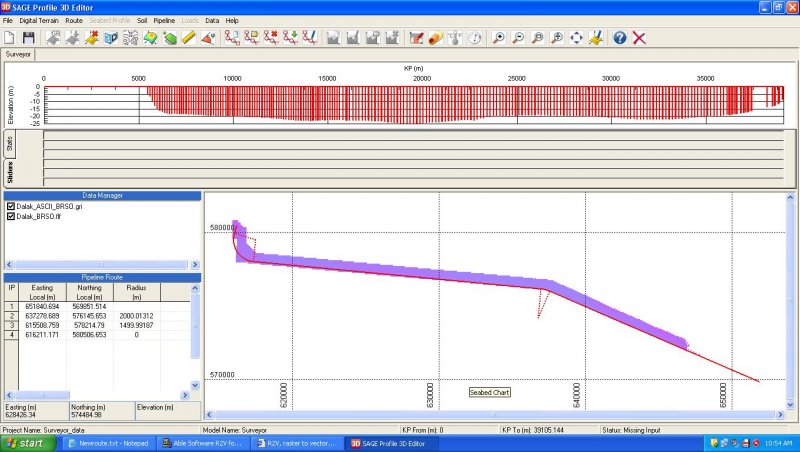Open the Route menu

tap(74, 20)
